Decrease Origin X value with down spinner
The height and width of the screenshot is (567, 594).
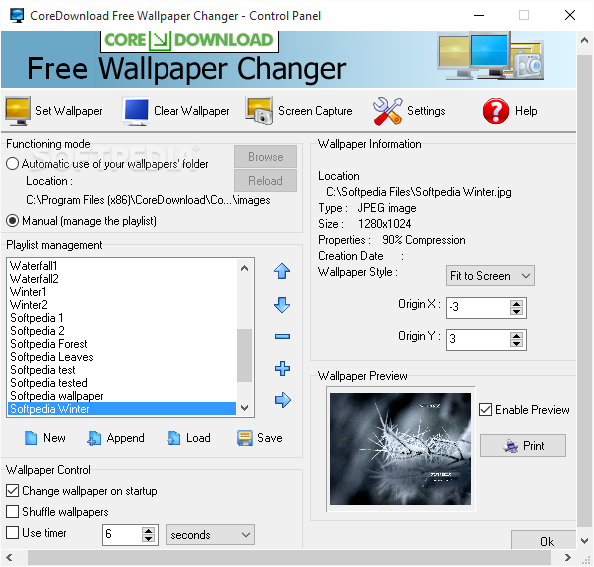516,311
